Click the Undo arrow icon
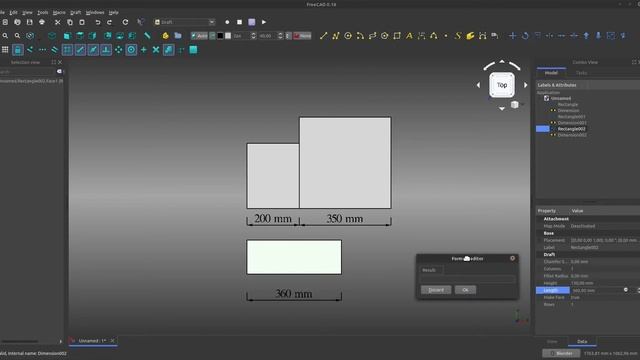The image size is (640, 360). click(98, 22)
